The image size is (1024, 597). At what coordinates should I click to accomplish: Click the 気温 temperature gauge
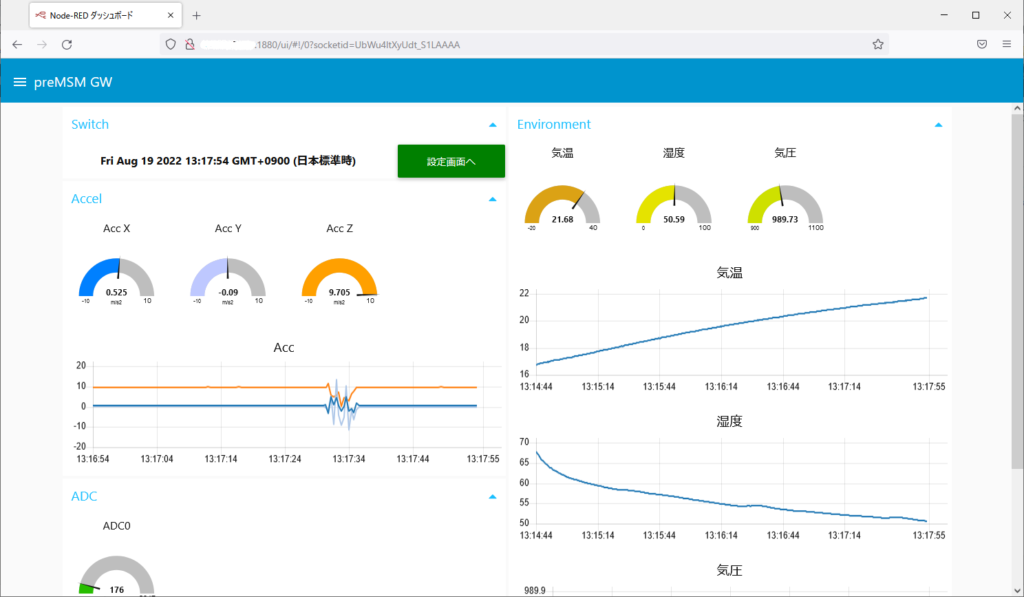pos(562,206)
